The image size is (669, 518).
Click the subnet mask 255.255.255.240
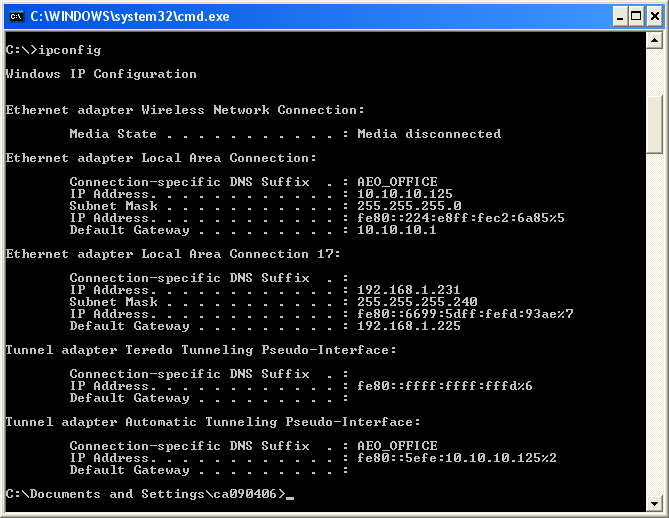pos(417,302)
